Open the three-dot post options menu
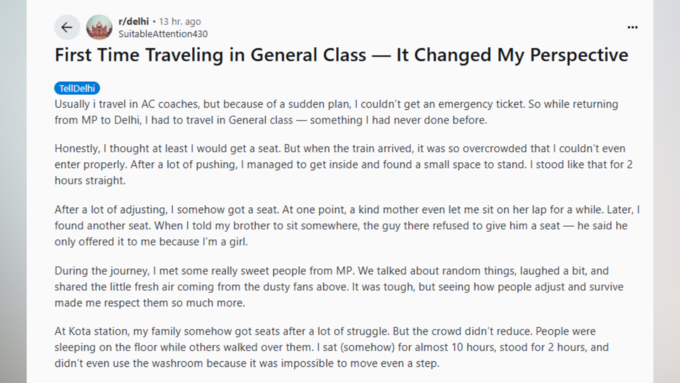Viewport: 680px width, 383px height. click(632, 27)
